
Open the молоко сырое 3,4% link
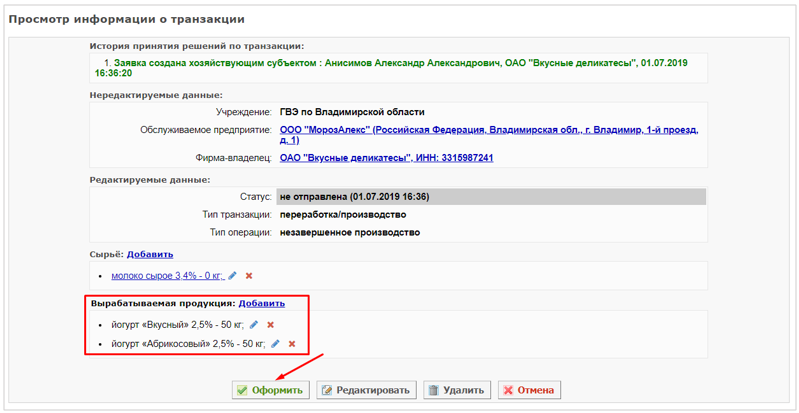168,276
